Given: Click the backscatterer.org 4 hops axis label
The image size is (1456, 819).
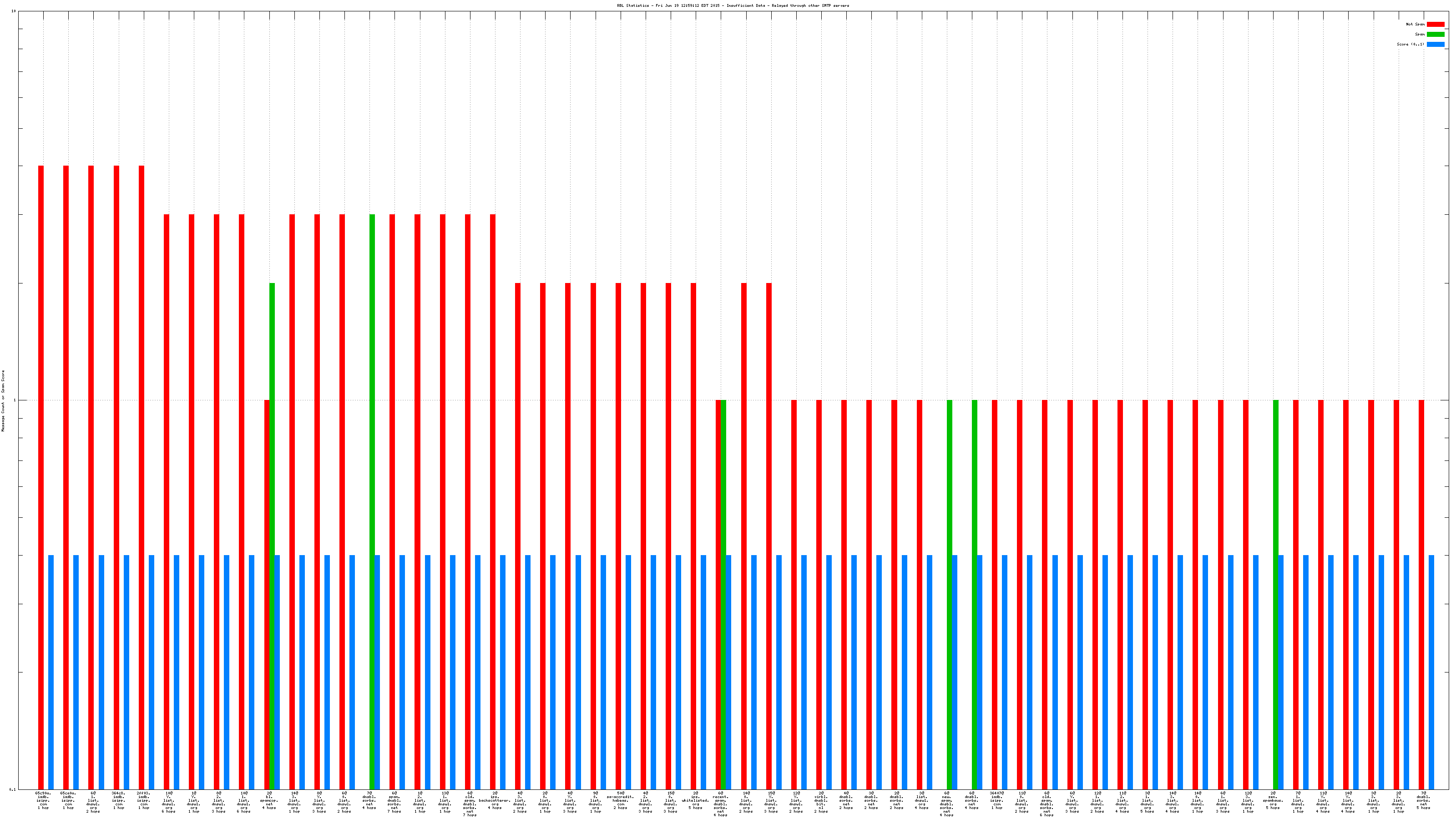Looking at the screenshot, I should click(495, 800).
